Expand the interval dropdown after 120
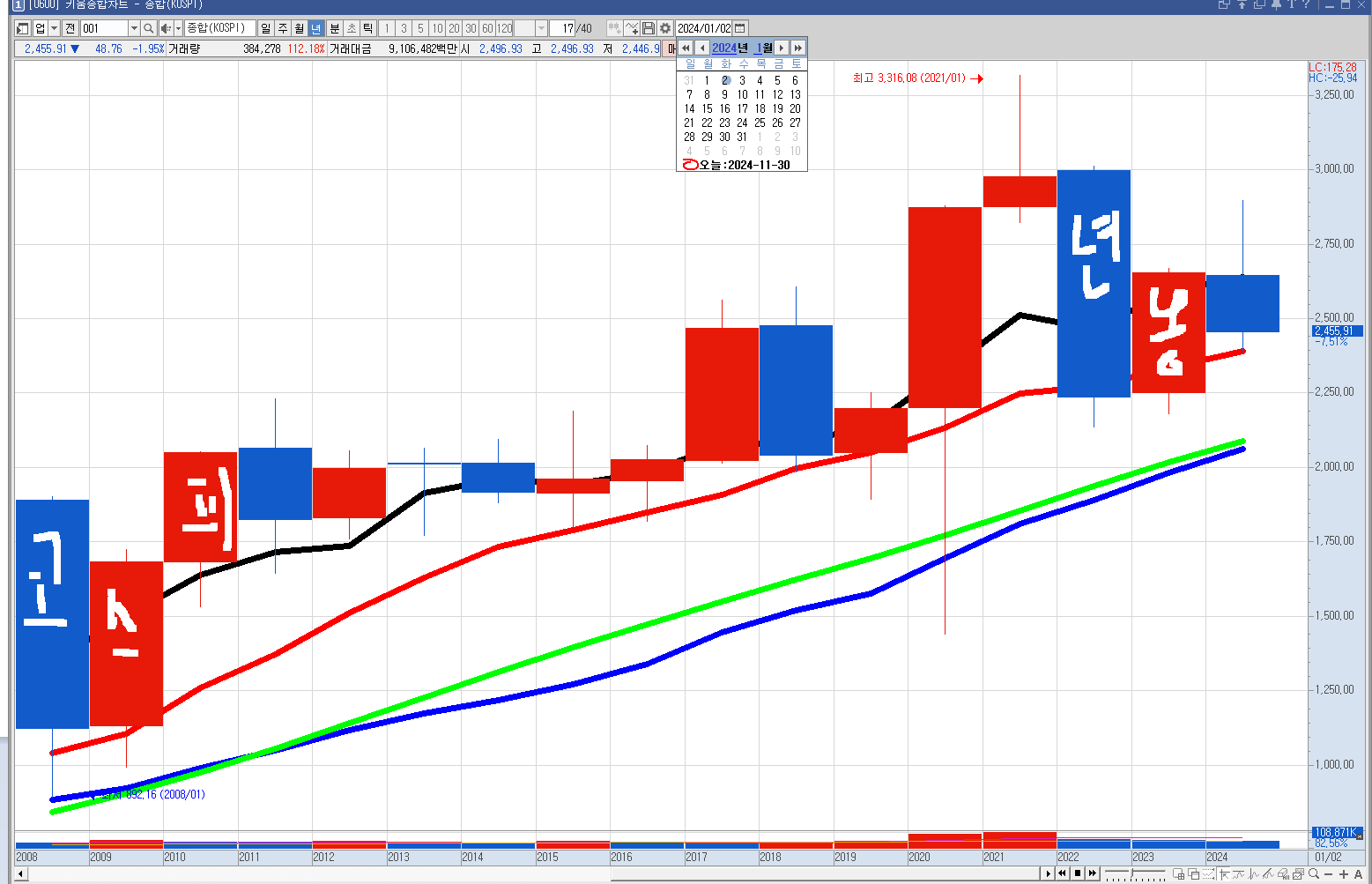This screenshot has height=884, width=1372. pyautogui.click(x=541, y=28)
